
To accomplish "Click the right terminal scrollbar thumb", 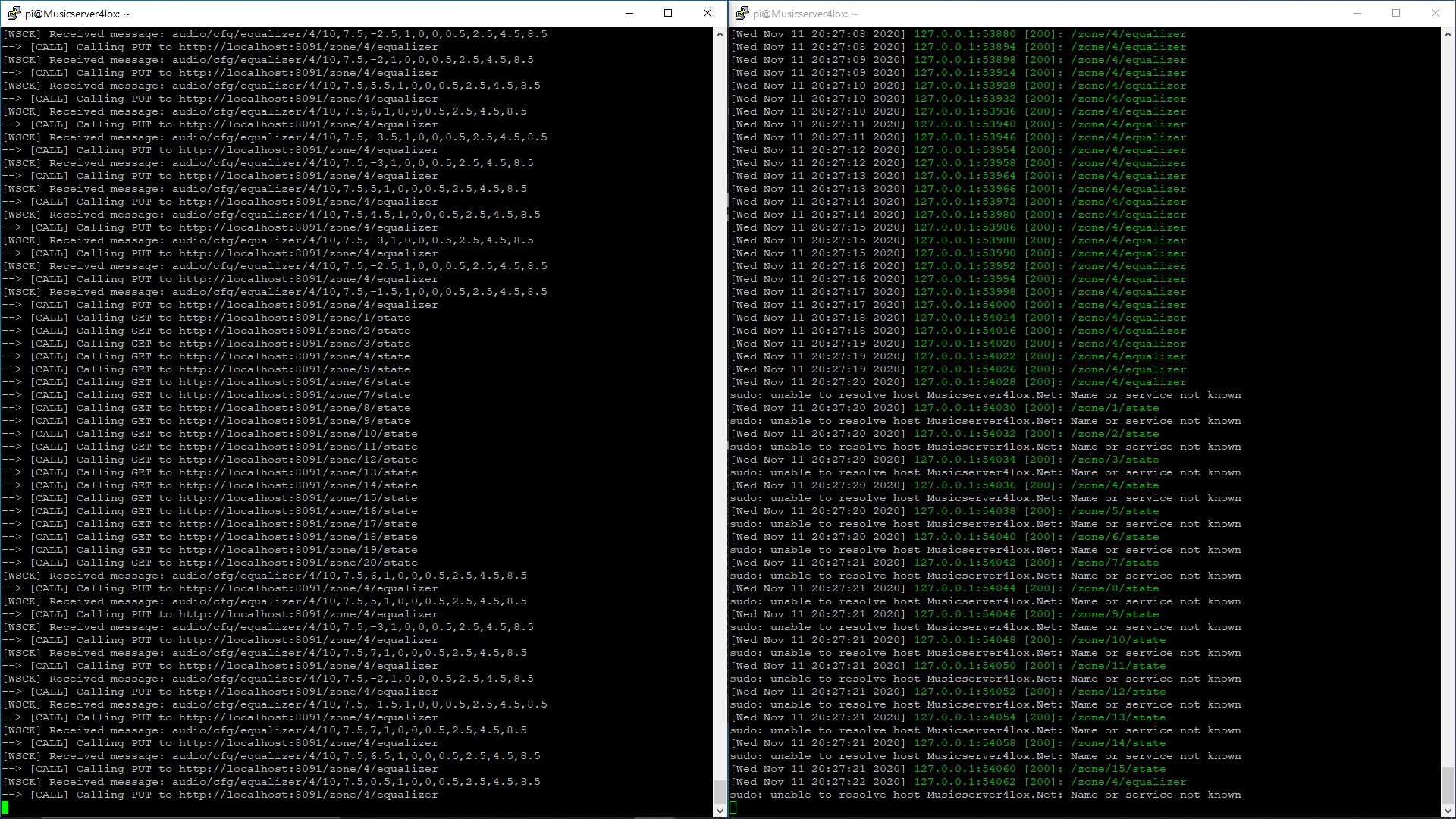I will [1448, 786].
